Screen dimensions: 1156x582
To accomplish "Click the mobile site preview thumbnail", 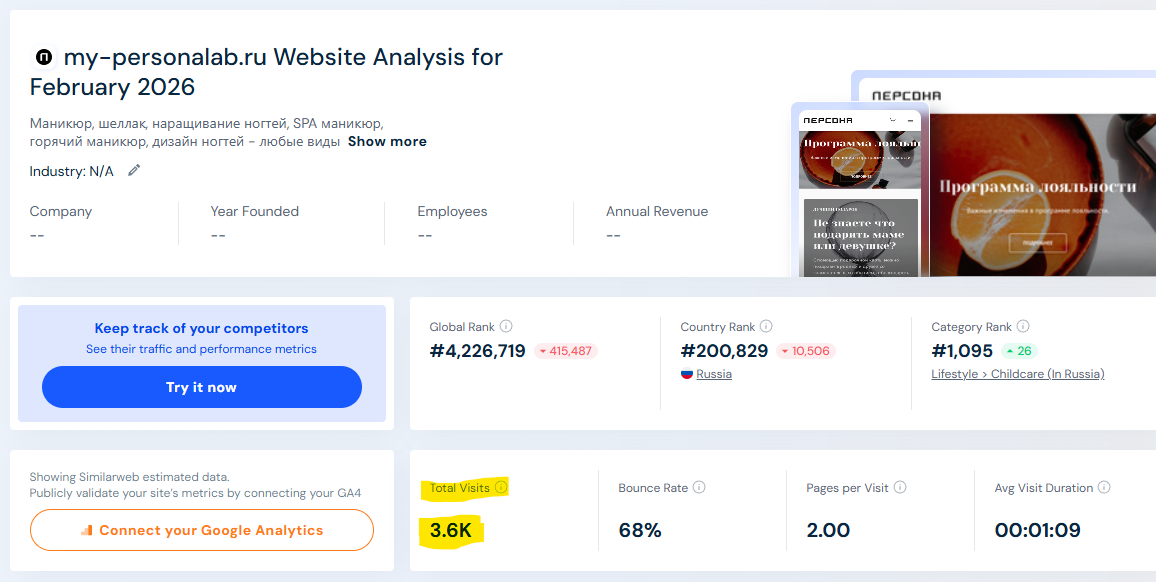I will click(x=859, y=200).
